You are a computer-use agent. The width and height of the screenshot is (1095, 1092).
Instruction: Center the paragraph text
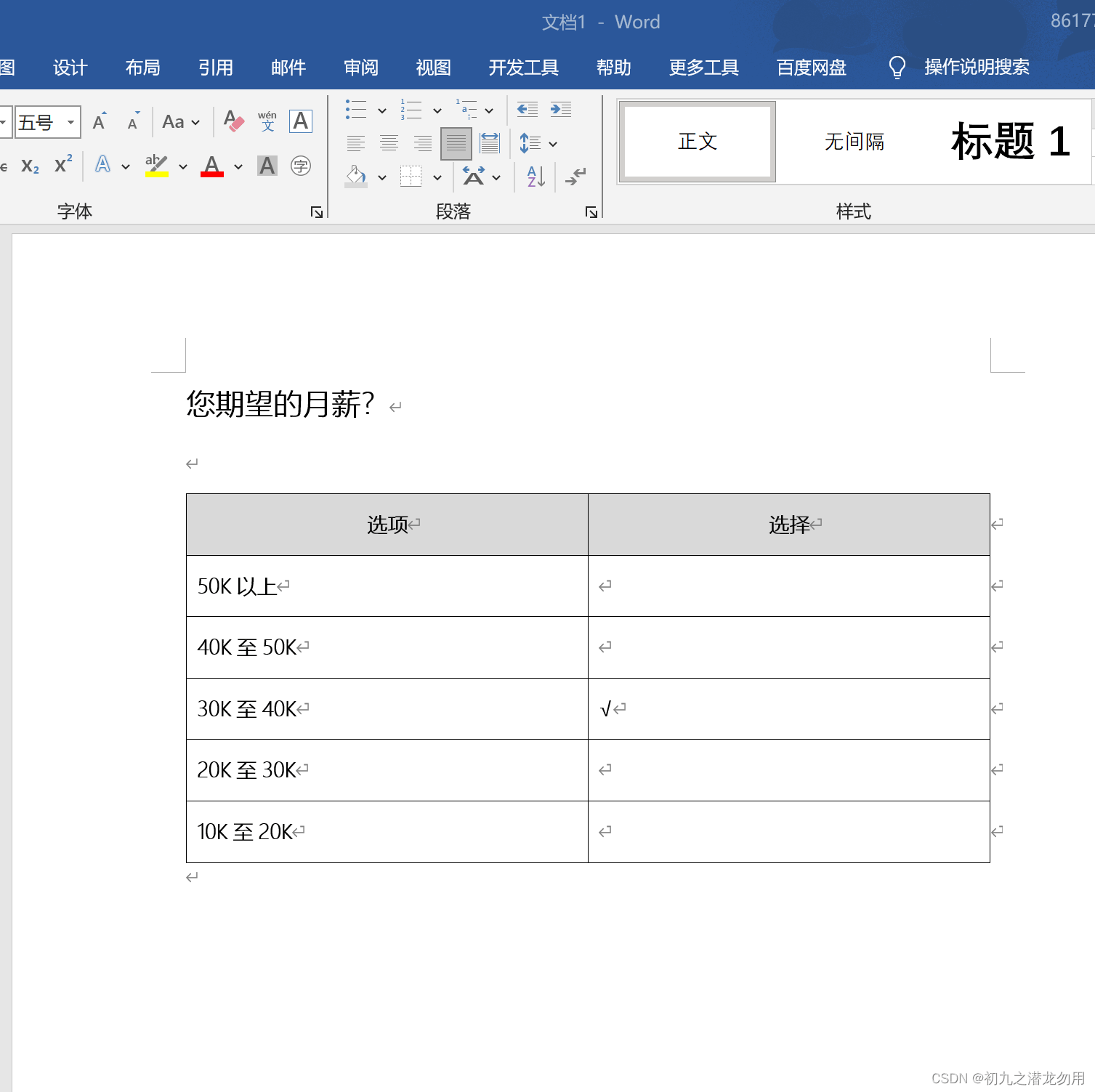[389, 143]
